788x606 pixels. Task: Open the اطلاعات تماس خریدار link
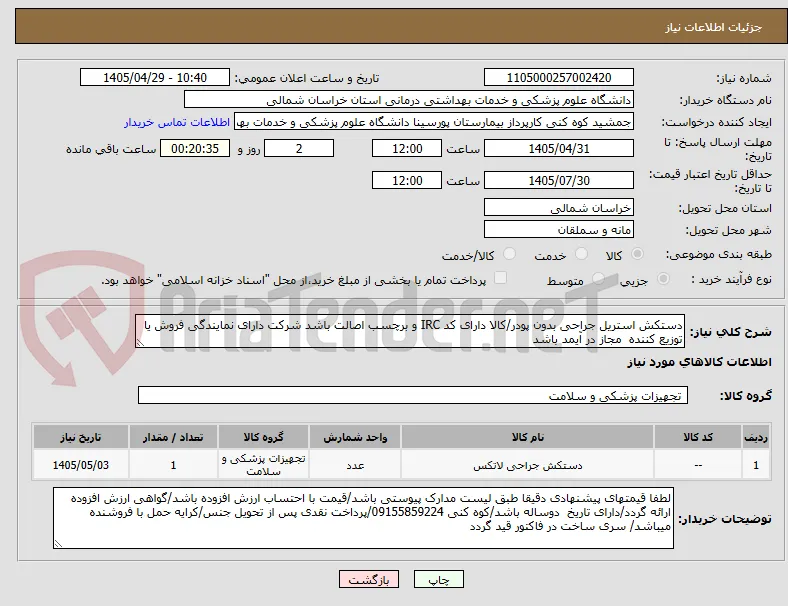pos(177,122)
